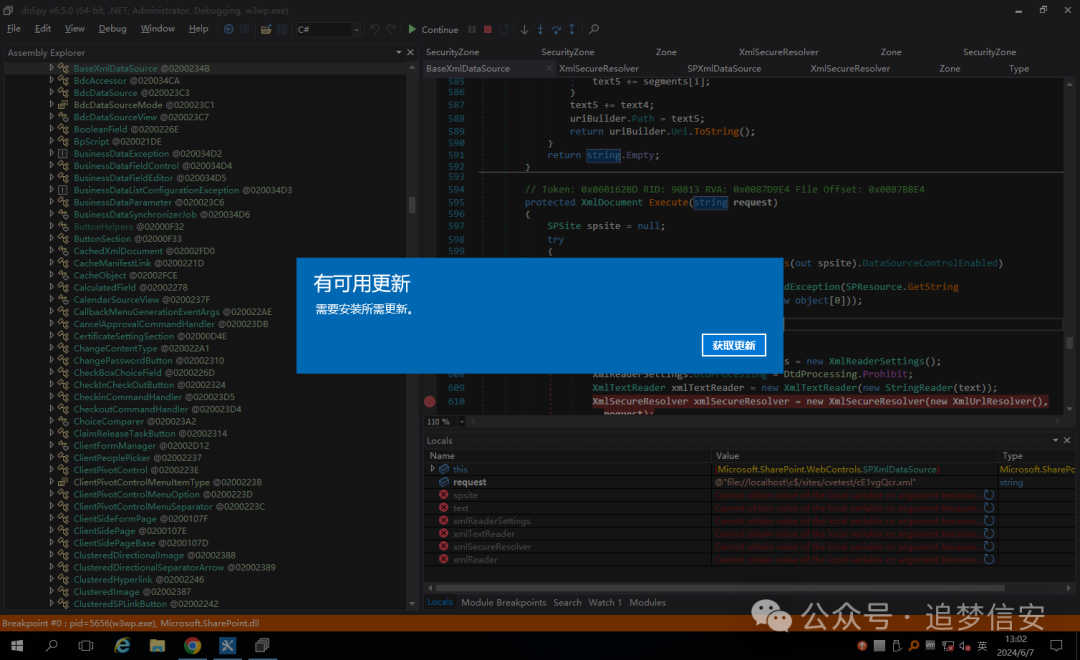Refresh the text variable value
1080x660 pixels.
click(x=989, y=508)
